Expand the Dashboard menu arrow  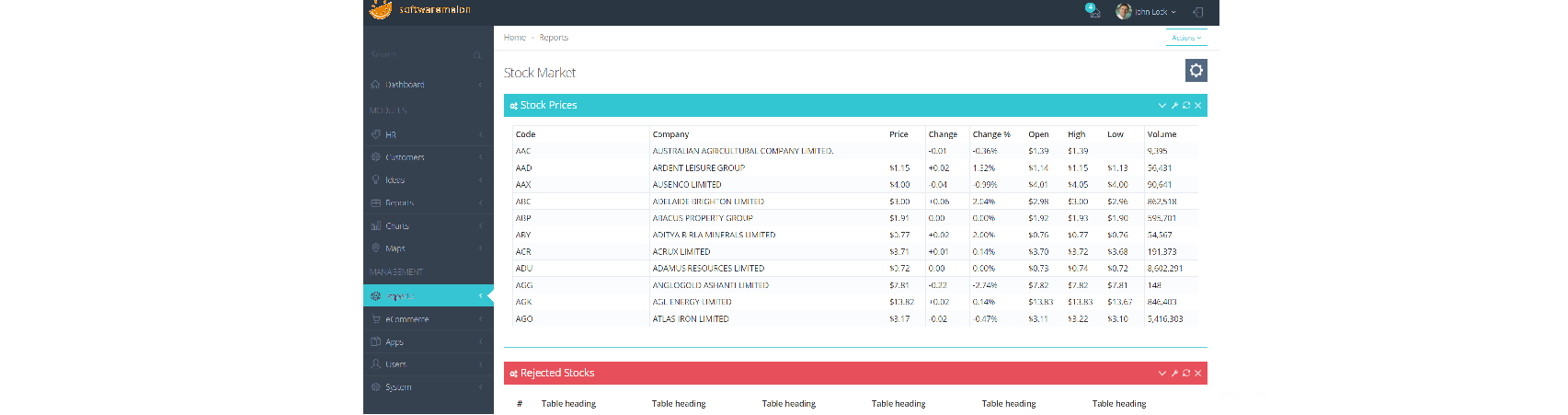coord(480,85)
